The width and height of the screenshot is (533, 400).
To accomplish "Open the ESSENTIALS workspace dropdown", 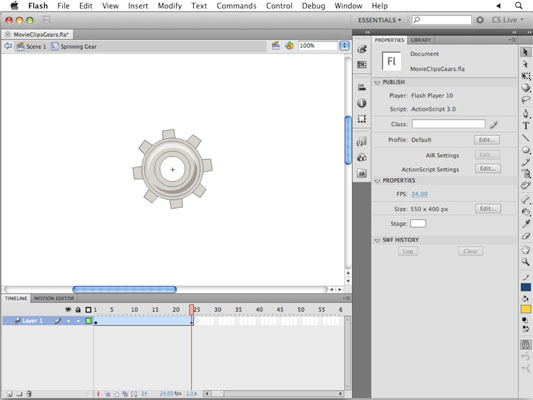I will (x=379, y=20).
